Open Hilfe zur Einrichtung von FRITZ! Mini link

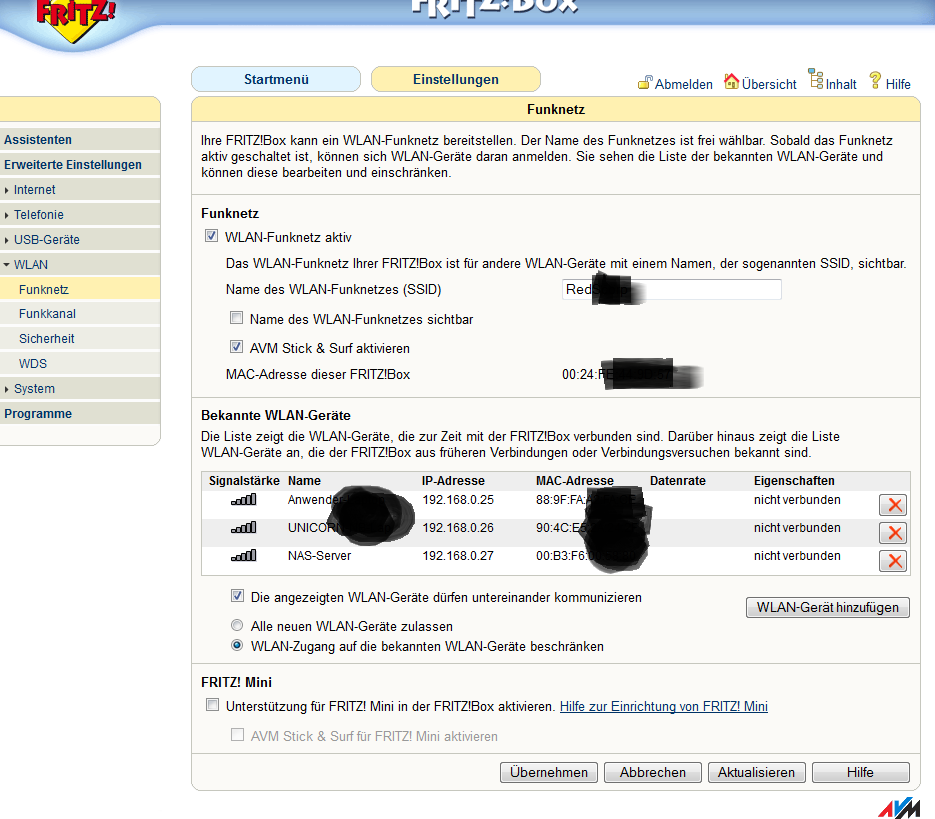click(664, 706)
